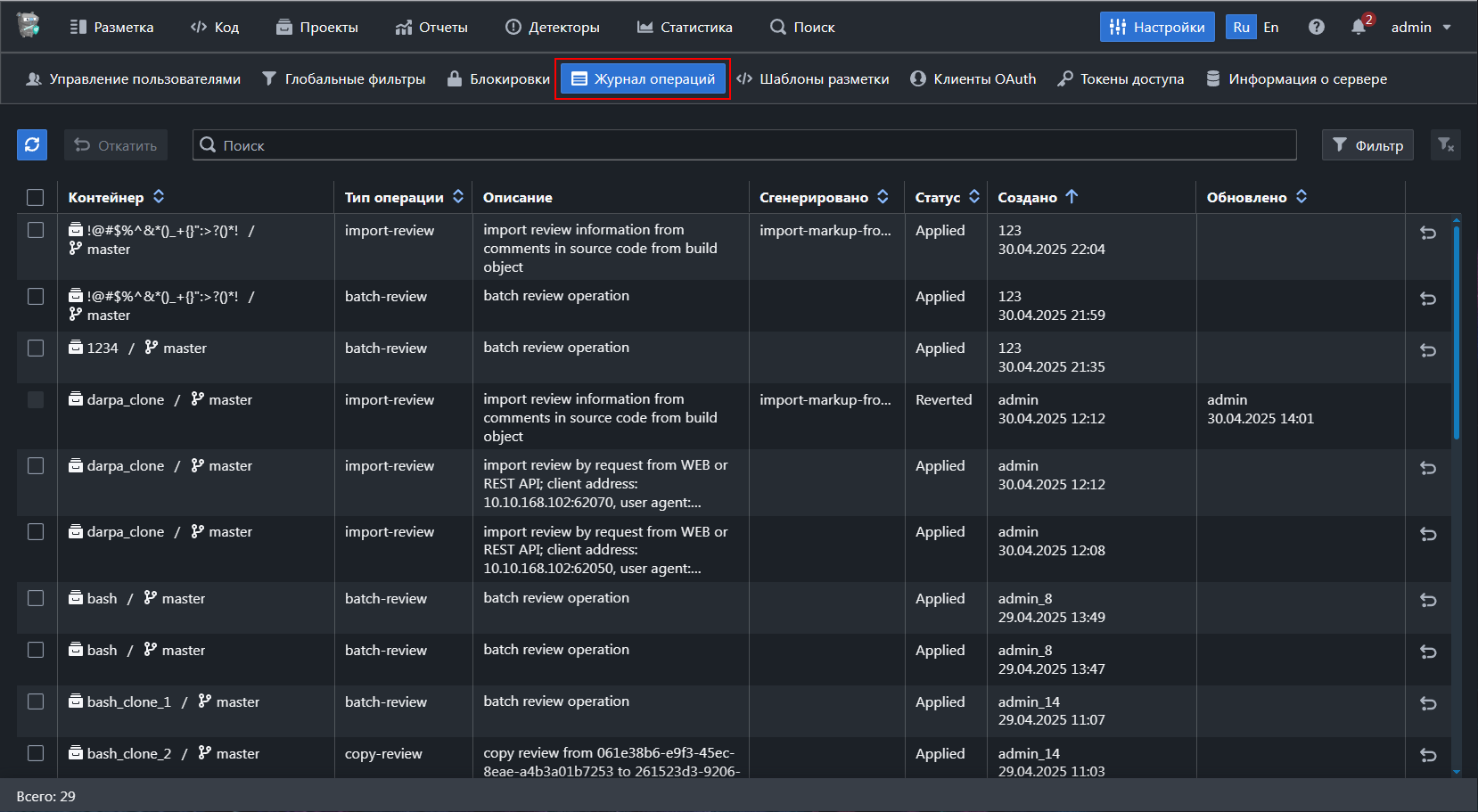The width and height of the screenshot is (1478, 812).
Task: Click the blue refresh icon button
Action: [32, 145]
